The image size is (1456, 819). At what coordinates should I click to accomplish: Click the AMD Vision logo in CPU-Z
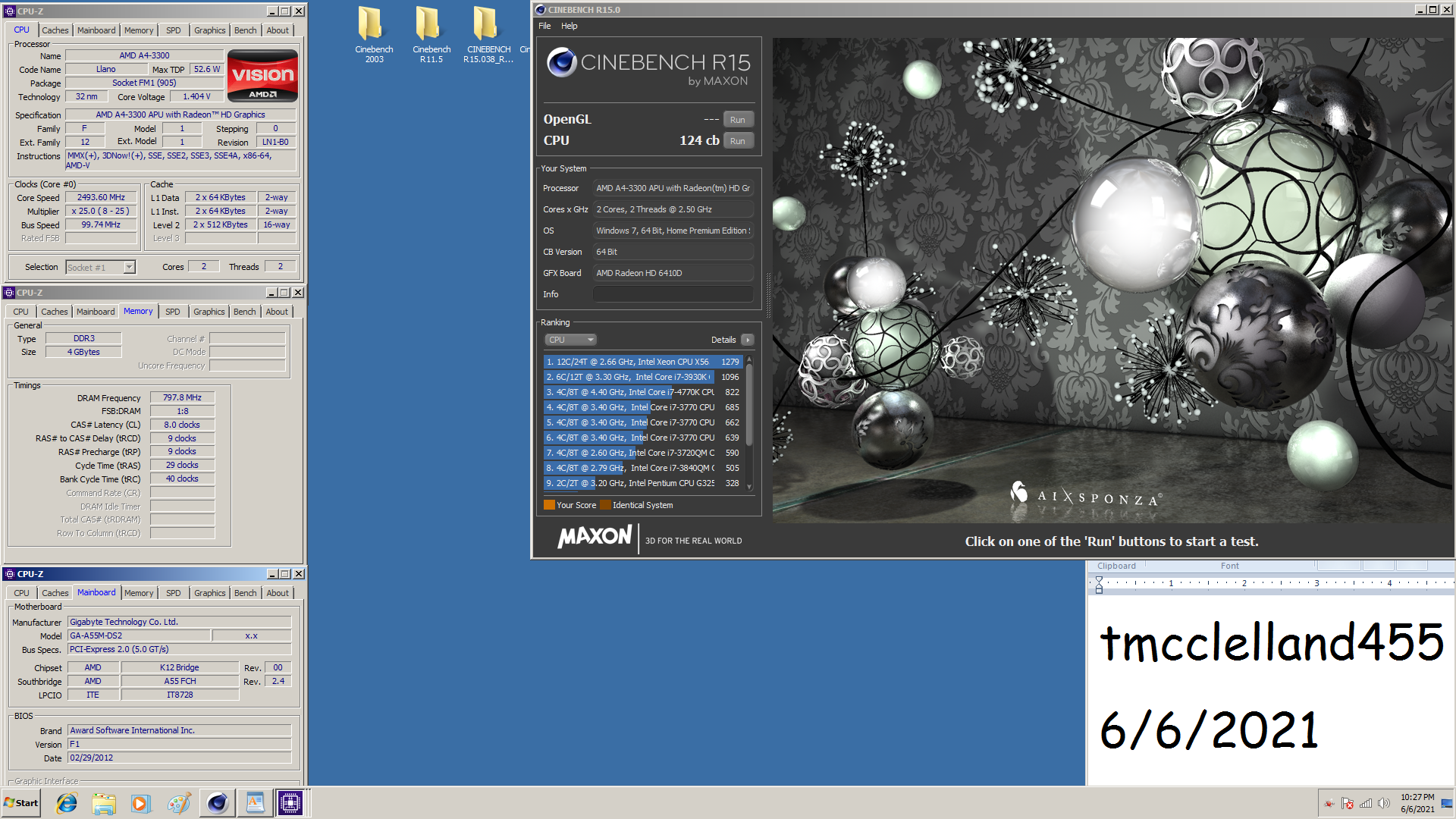[262, 76]
